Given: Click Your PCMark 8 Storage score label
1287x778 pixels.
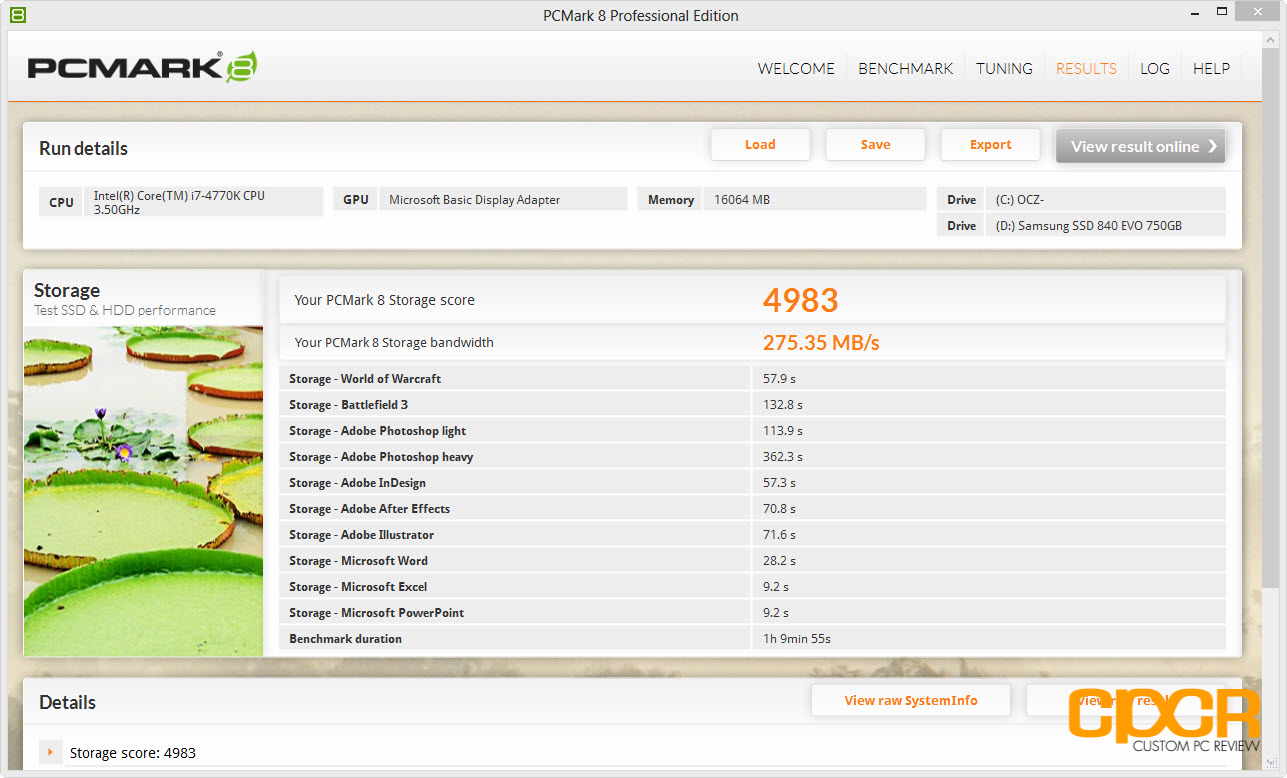Looking at the screenshot, I should (x=384, y=300).
